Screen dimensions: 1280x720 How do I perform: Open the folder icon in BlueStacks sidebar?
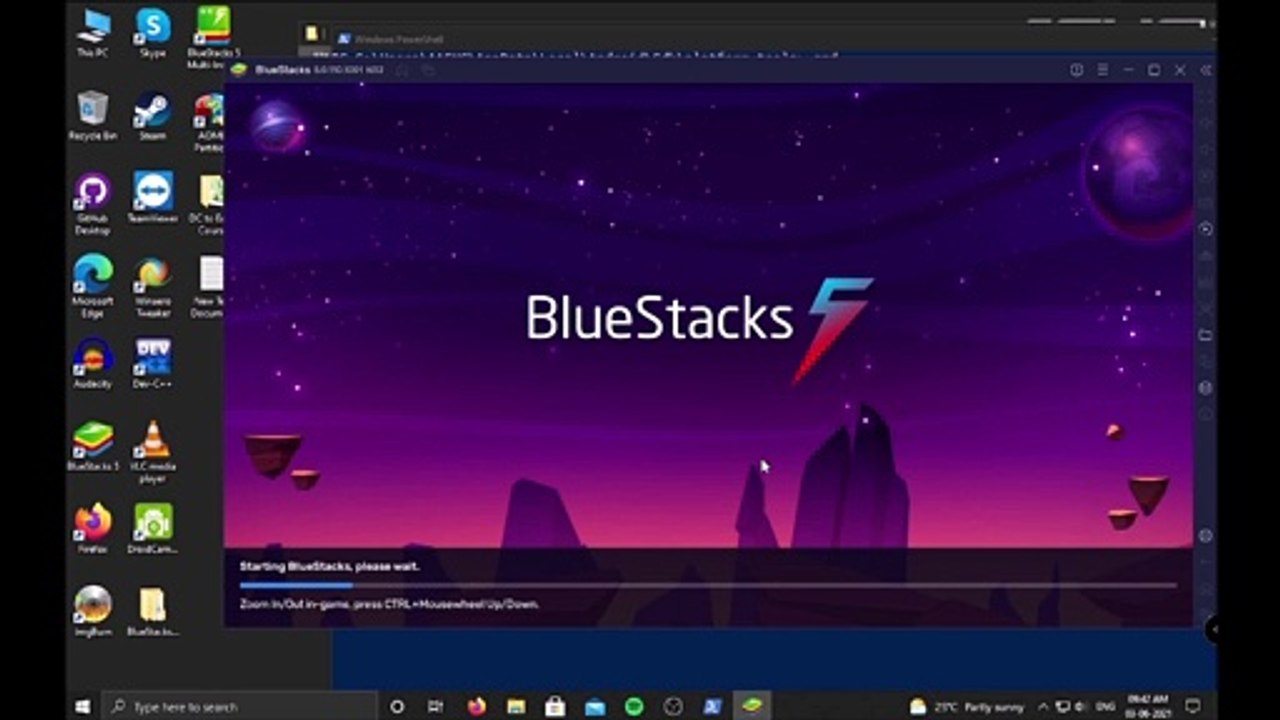click(x=1205, y=335)
